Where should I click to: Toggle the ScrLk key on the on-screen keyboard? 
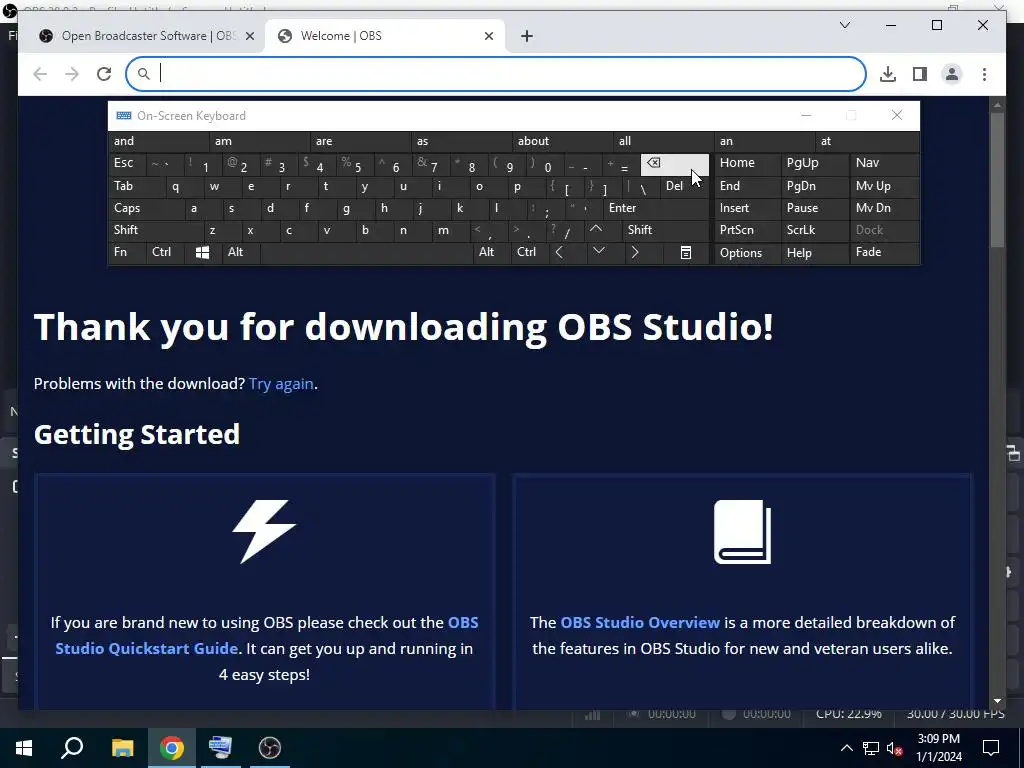point(814,230)
